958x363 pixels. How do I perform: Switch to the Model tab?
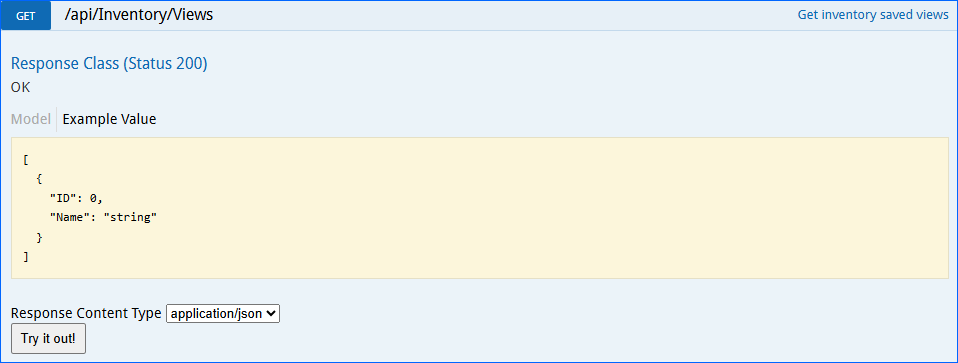tap(31, 119)
